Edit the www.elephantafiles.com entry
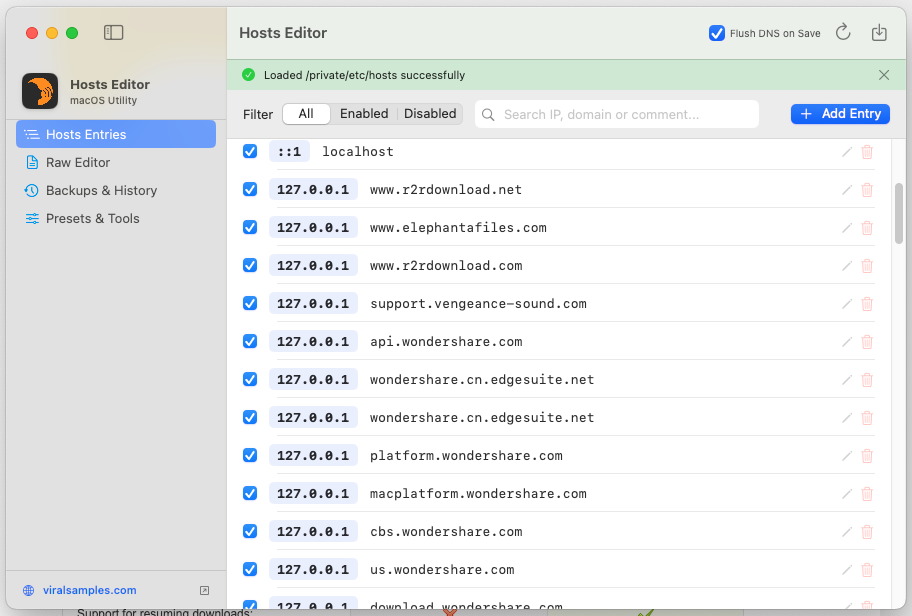Viewport: 912px width, 616px height. [847, 228]
